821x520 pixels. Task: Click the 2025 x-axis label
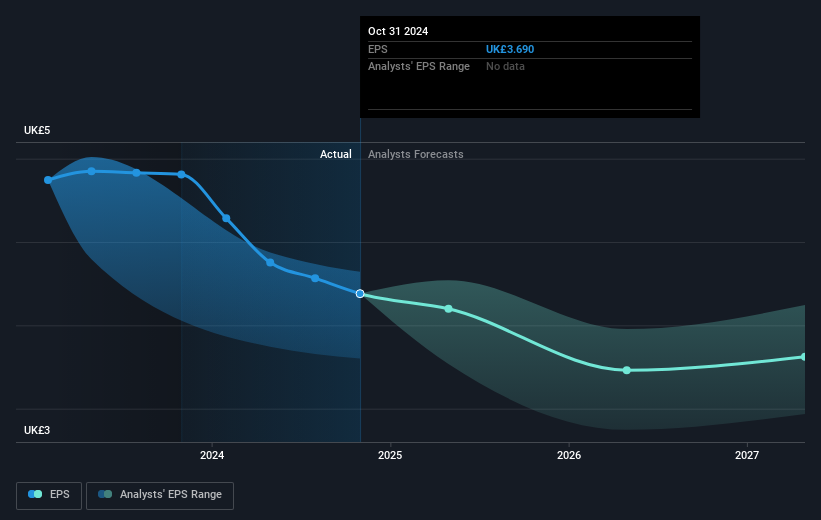[390, 455]
